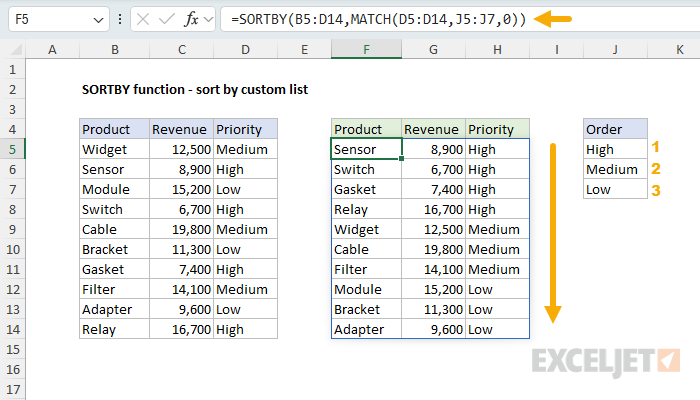
Task: Click the 'Revenue' header in column C
Action: [x=181, y=129]
